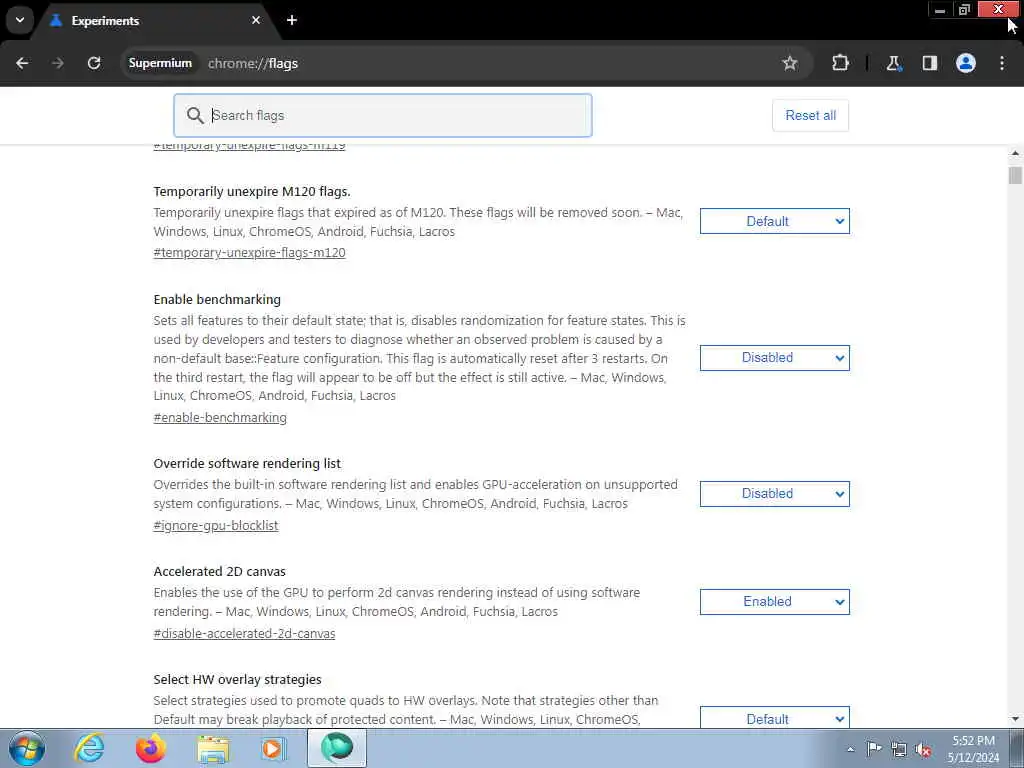Open the Extensions puzzle icon
The height and width of the screenshot is (768, 1024).
(x=840, y=63)
